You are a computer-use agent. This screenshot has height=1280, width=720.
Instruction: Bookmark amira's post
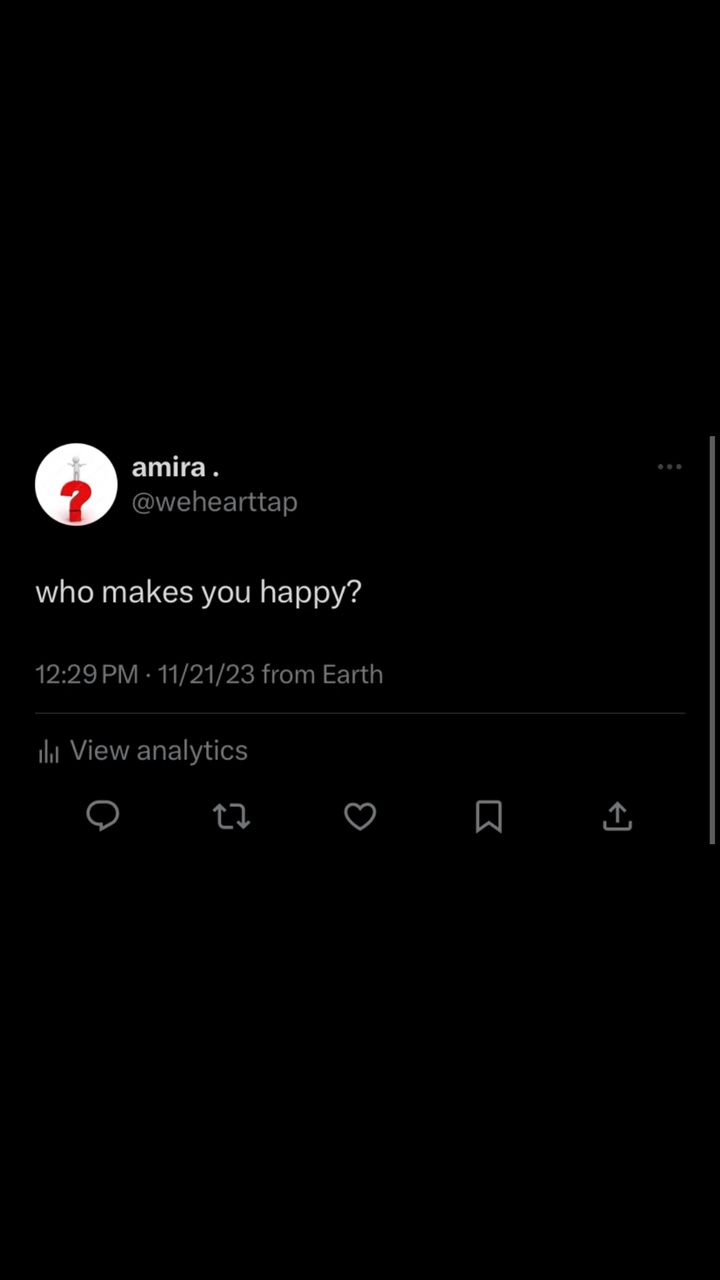[488, 817]
